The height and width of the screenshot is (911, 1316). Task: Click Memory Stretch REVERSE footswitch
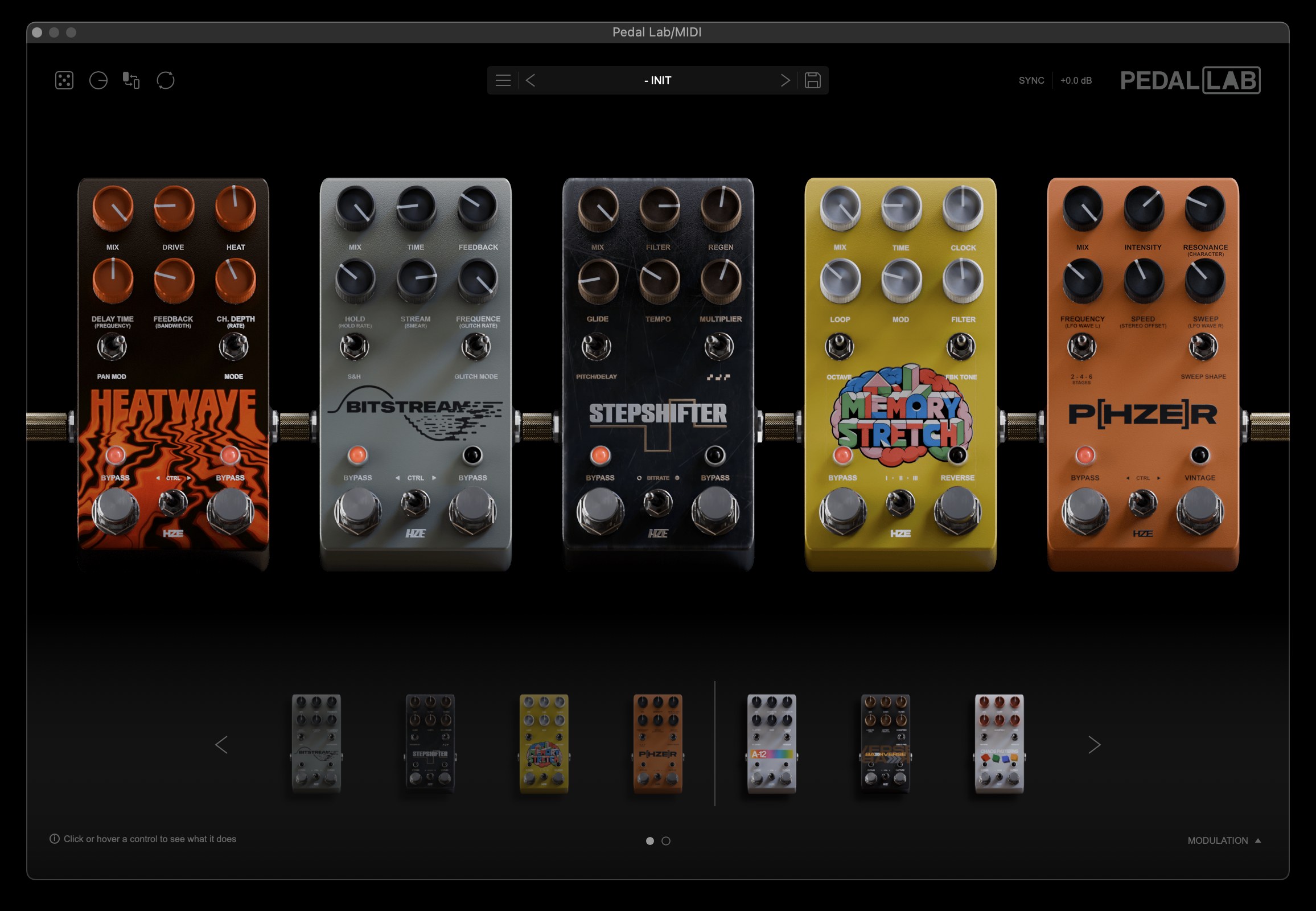(x=957, y=511)
